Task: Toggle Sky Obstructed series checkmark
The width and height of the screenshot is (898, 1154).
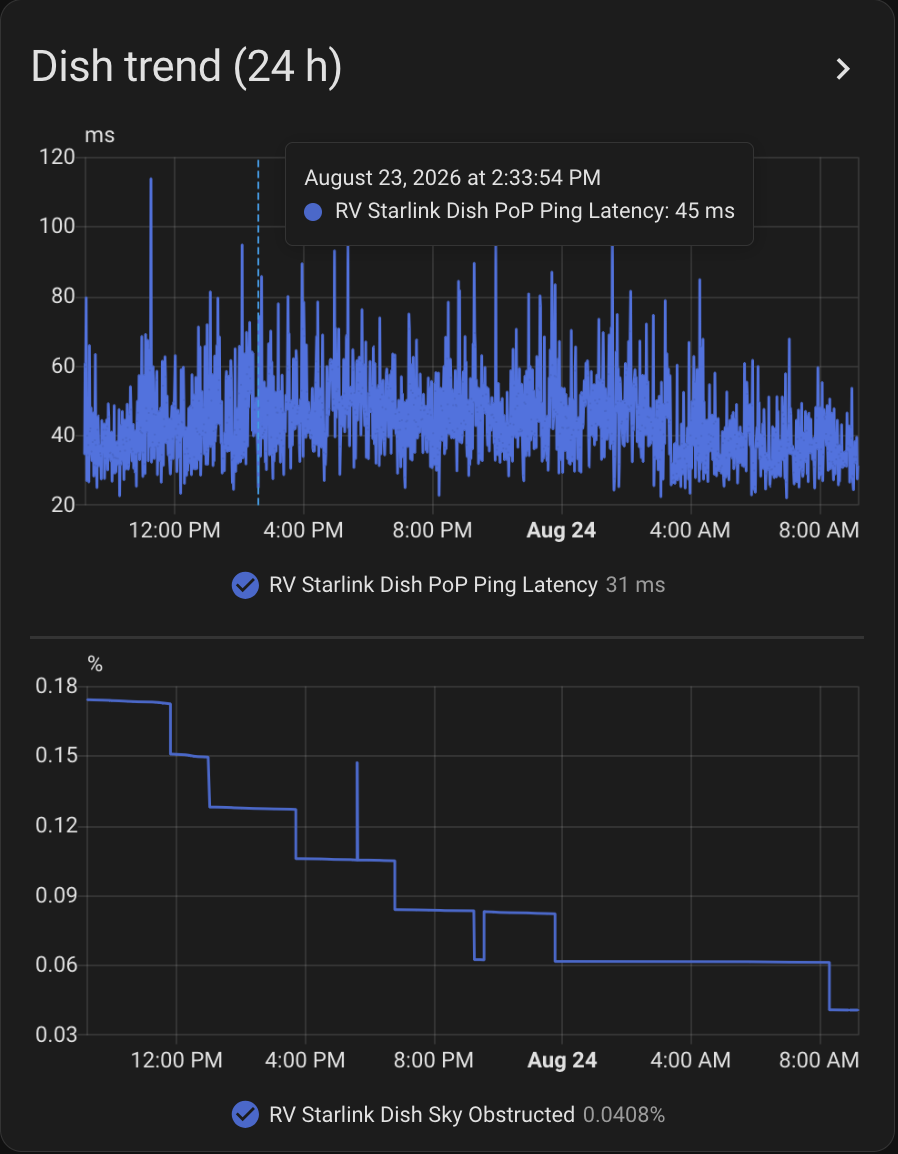Action: (x=245, y=1114)
